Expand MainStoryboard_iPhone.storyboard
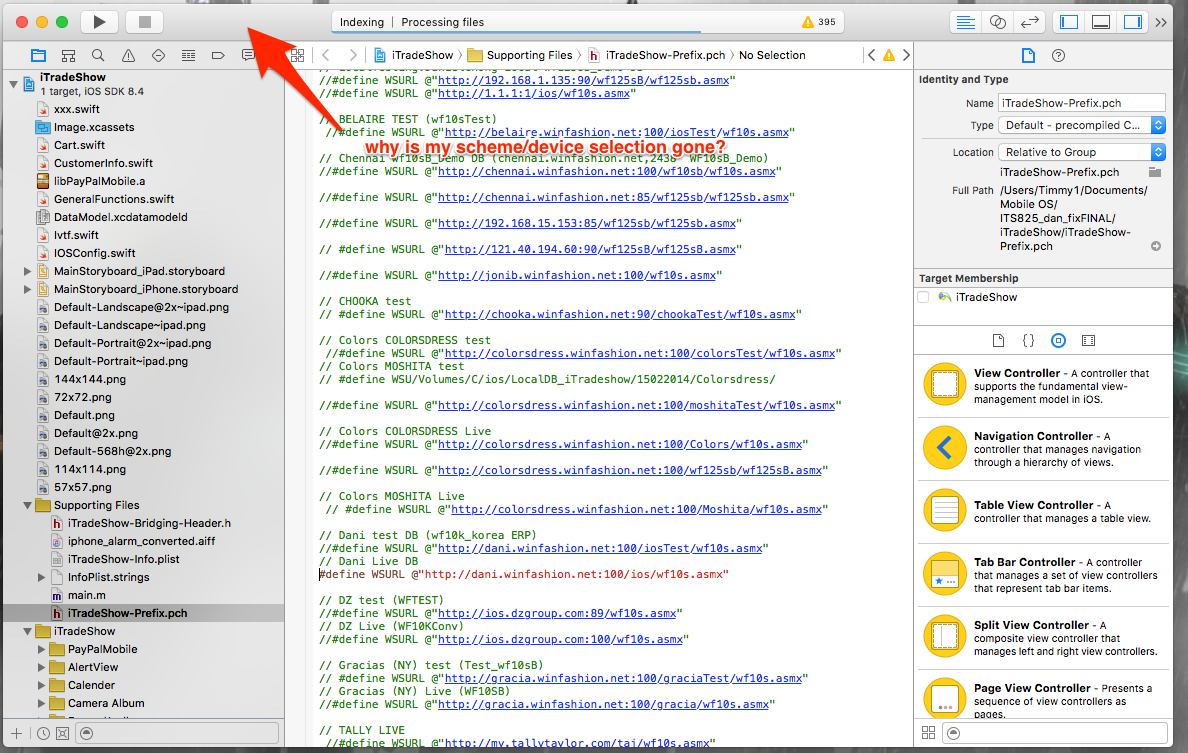The image size is (1188, 753). (x=27, y=289)
